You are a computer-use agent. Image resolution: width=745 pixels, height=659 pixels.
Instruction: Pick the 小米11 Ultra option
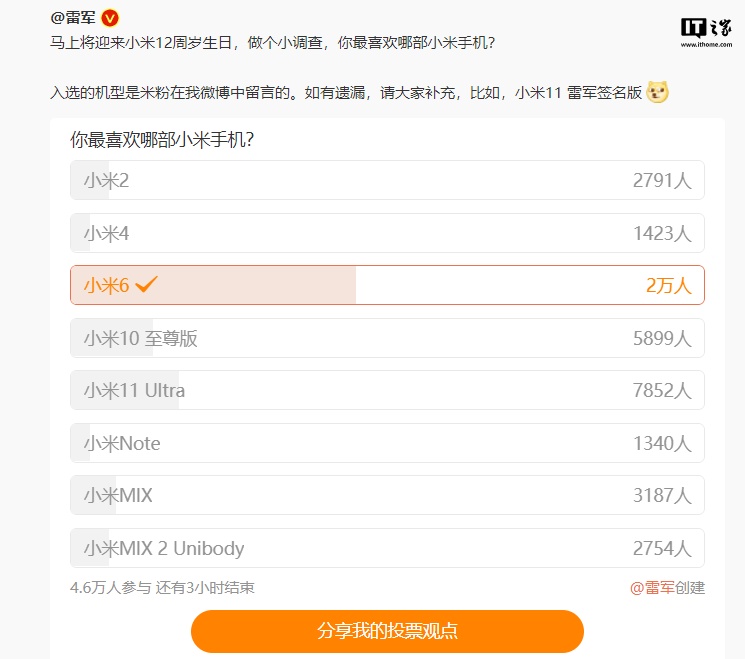(x=387, y=390)
